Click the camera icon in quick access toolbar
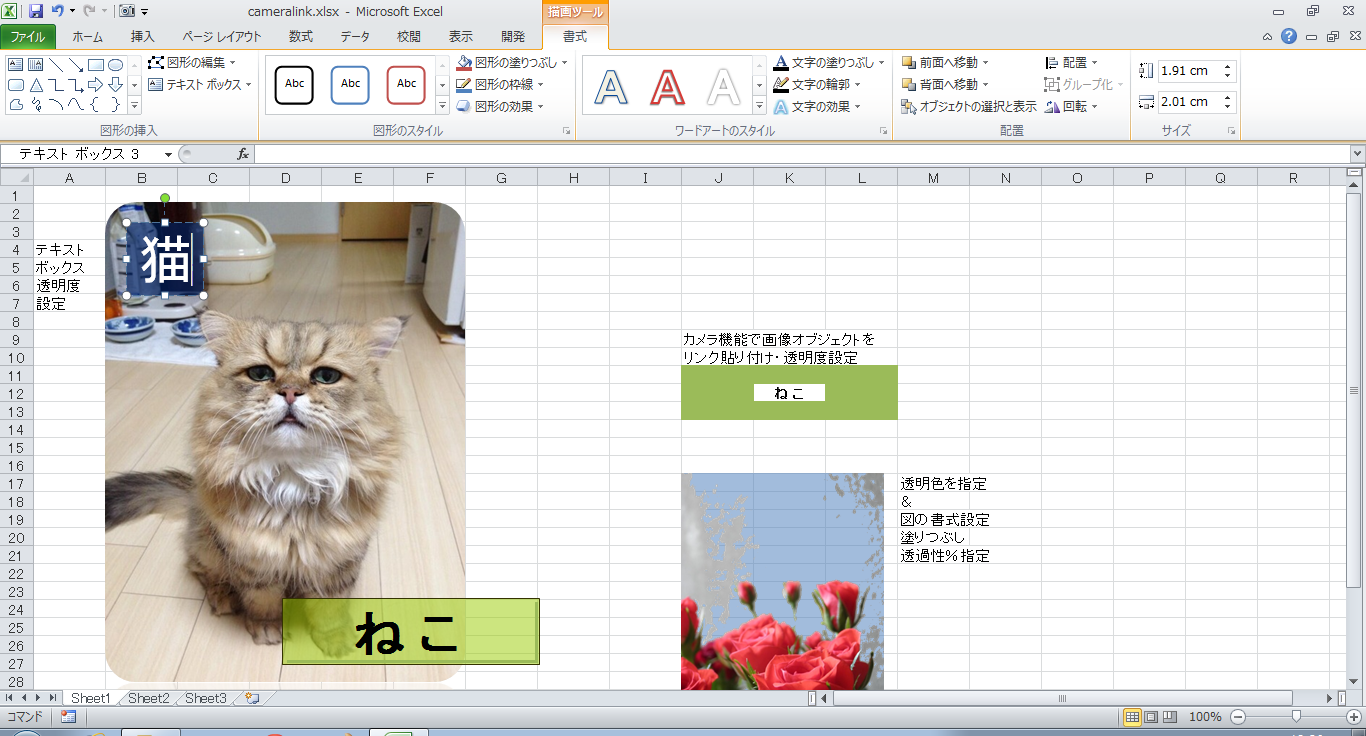This screenshot has width=1366, height=736. 128,11
